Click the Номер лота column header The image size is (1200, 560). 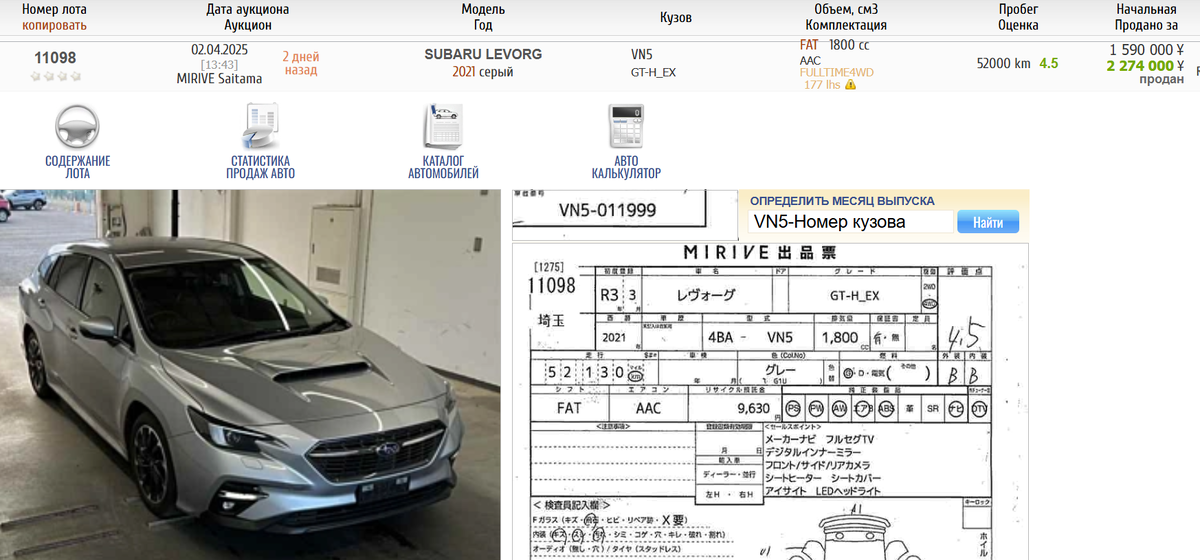54,9
